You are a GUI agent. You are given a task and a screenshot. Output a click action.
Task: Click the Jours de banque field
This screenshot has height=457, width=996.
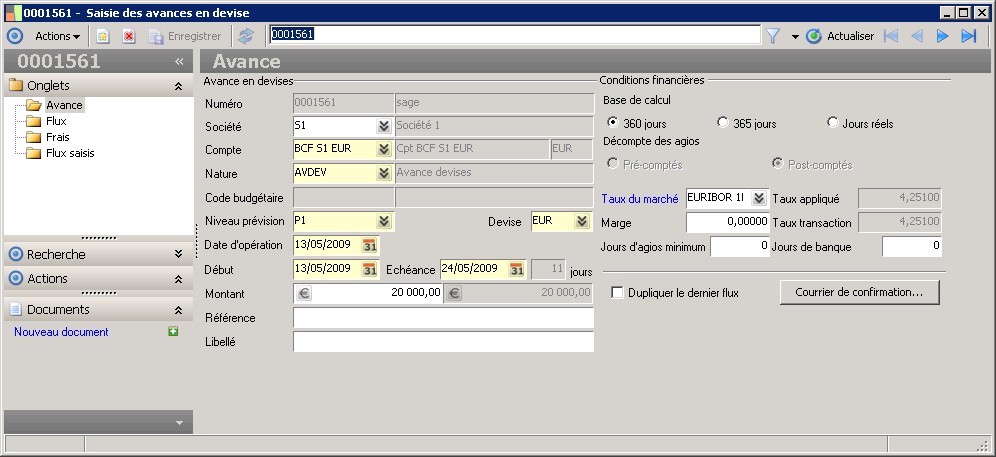coord(912,247)
